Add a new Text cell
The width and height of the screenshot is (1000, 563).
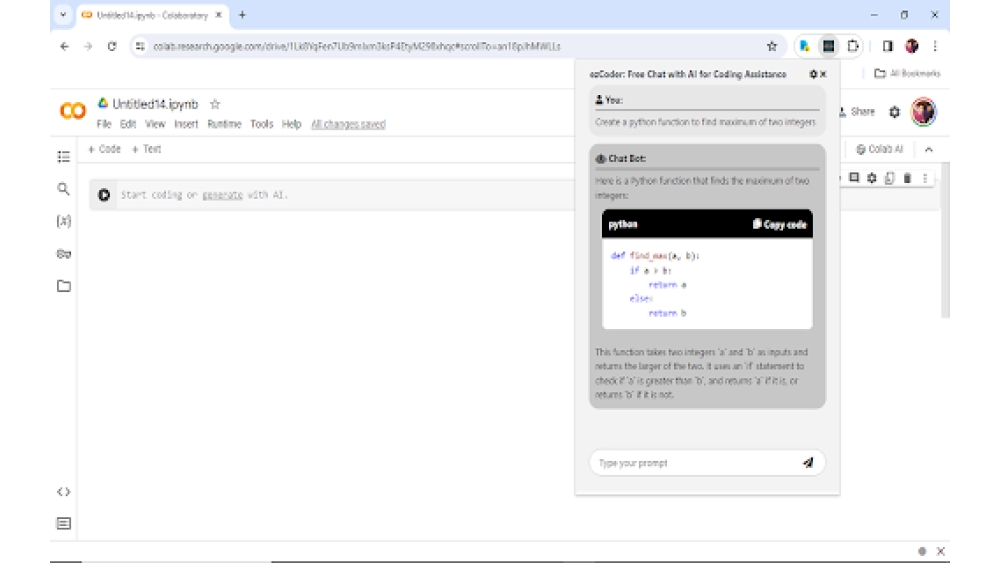pos(147,149)
